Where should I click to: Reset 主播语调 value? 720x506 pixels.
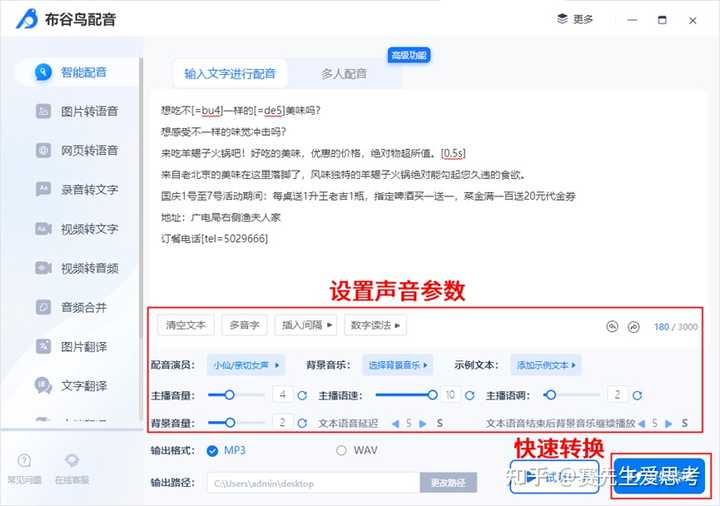coord(637,395)
